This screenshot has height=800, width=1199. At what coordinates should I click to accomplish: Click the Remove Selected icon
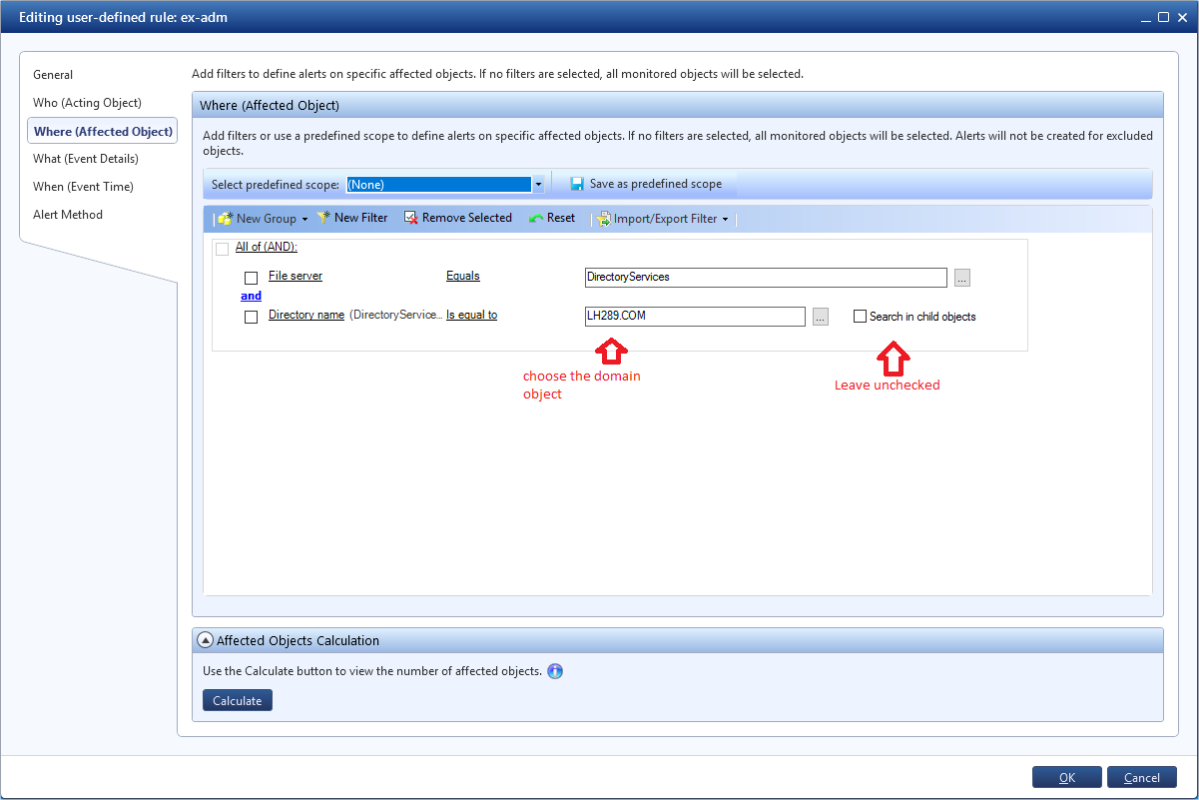coord(411,218)
